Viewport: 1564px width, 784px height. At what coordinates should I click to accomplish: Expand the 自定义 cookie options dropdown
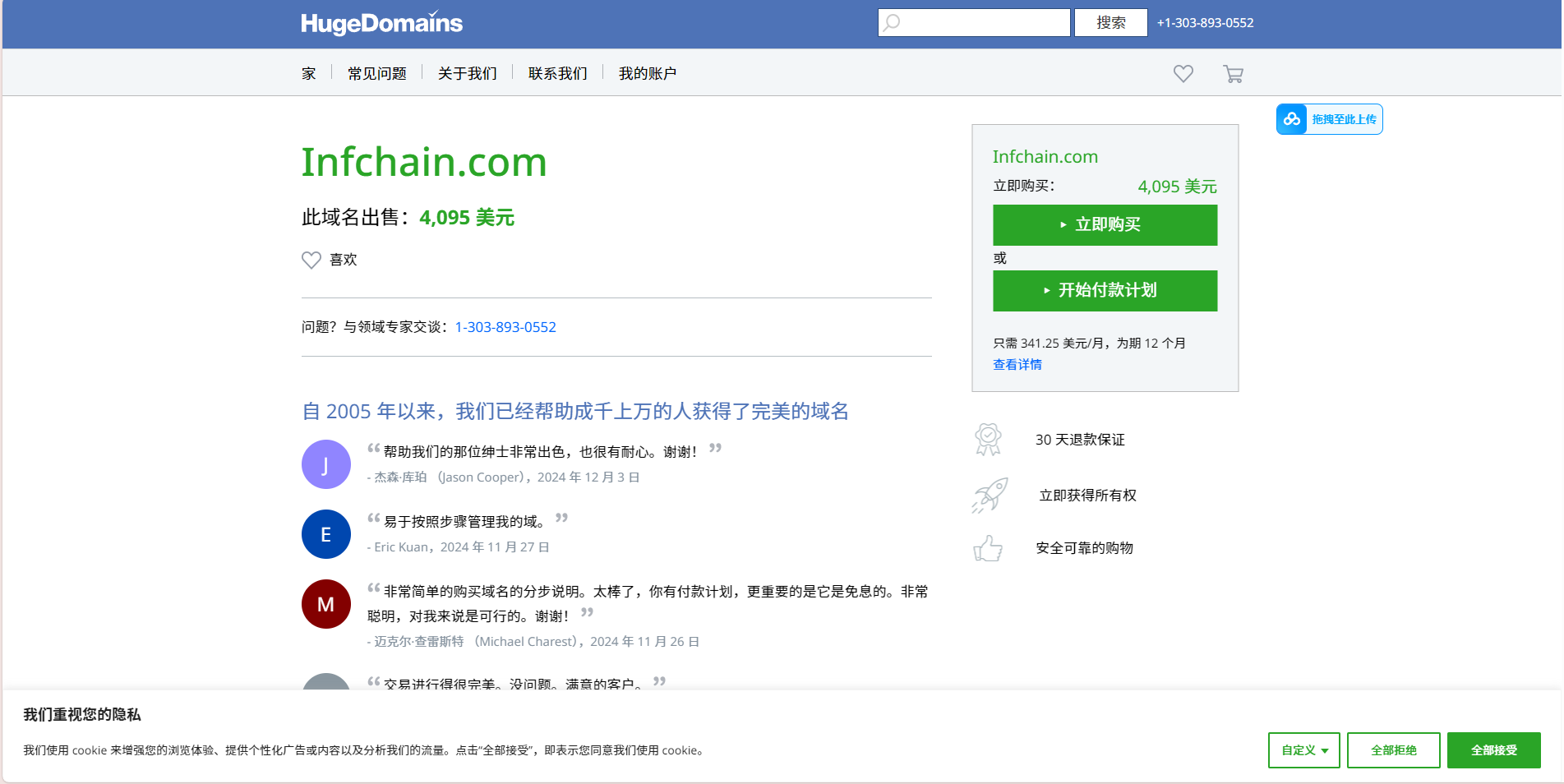point(1303,750)
